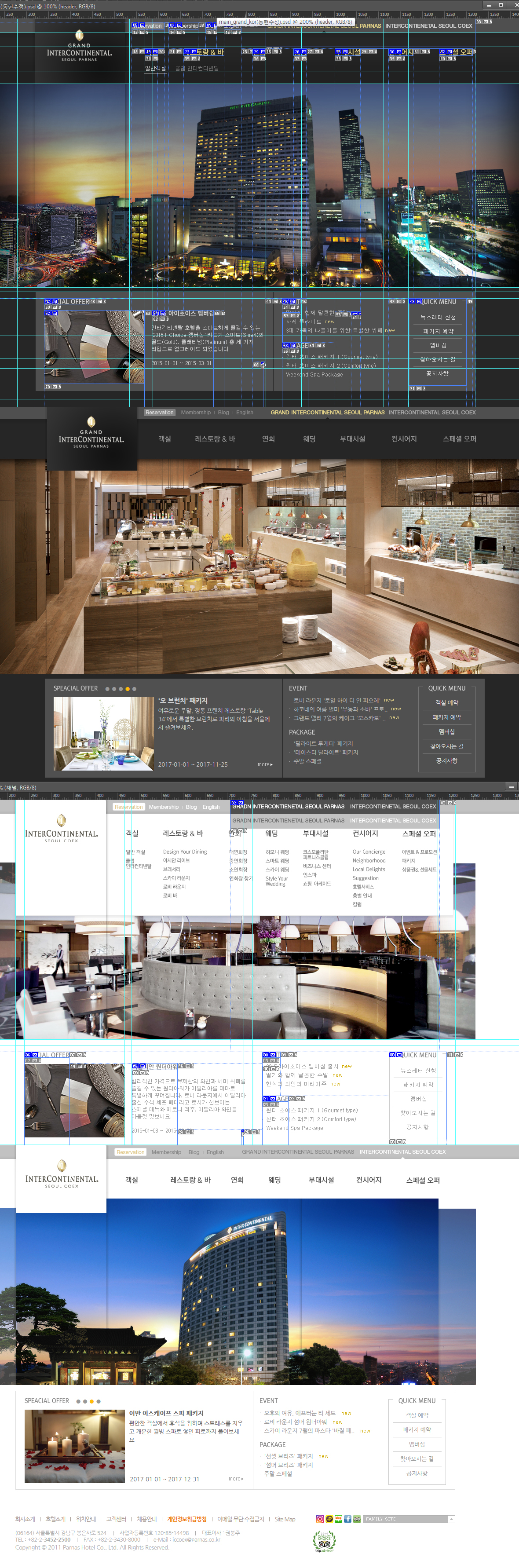Open 웨딩 menu in bottom white COEX mockup
The image size is (519, 1568).
(x=274, y=1180)
